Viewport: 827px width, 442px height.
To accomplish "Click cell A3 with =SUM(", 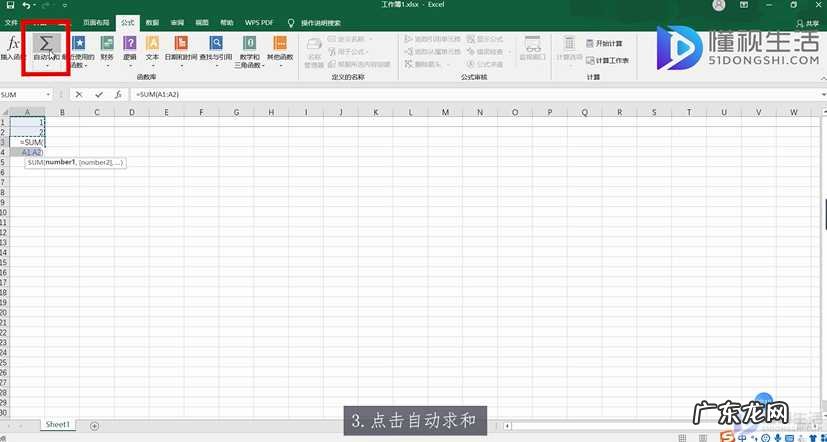I will point(27,142).
